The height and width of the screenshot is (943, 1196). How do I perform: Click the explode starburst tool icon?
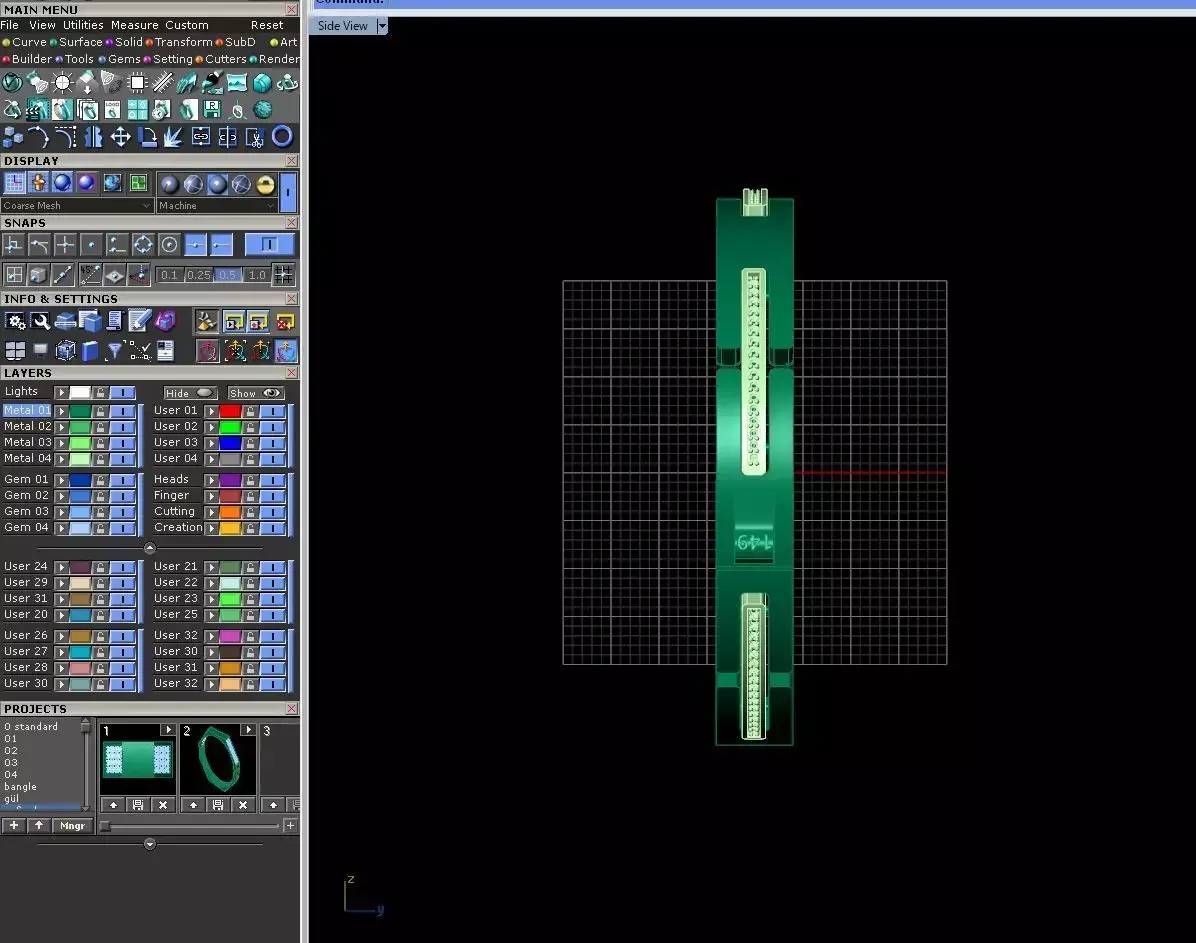click(173, 137)
